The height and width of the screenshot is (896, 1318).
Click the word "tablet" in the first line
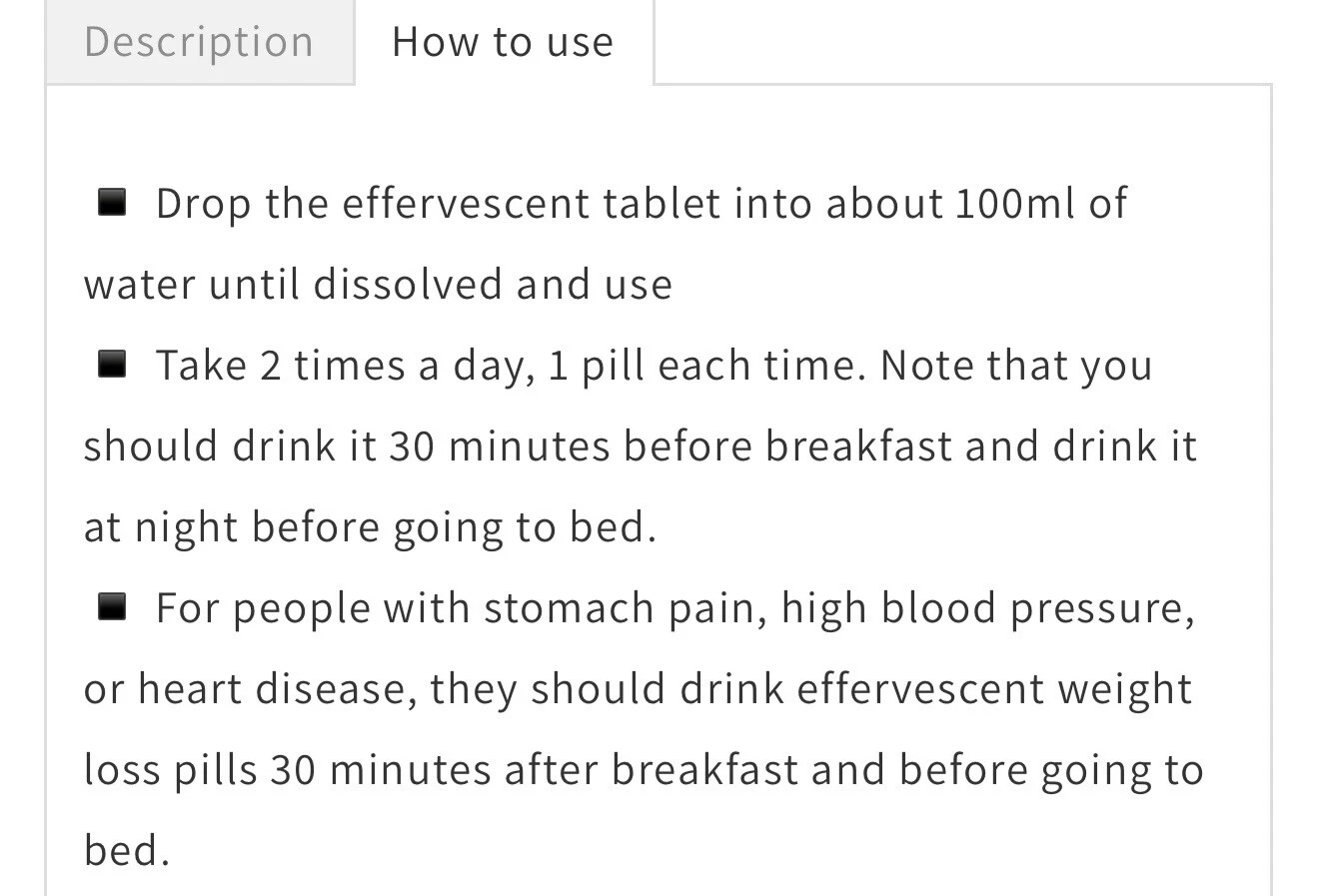661,204
